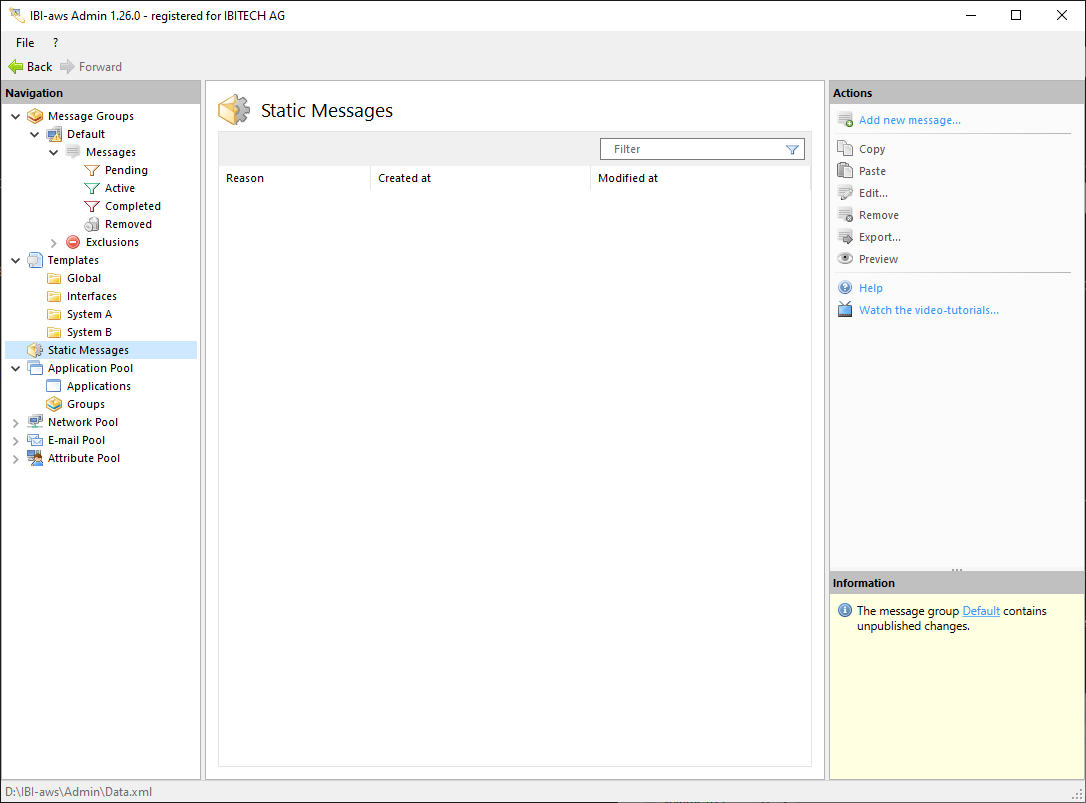Expand the Network Pool node
The width and height of the screenshot is (1086, 803).
coord(15,422)
